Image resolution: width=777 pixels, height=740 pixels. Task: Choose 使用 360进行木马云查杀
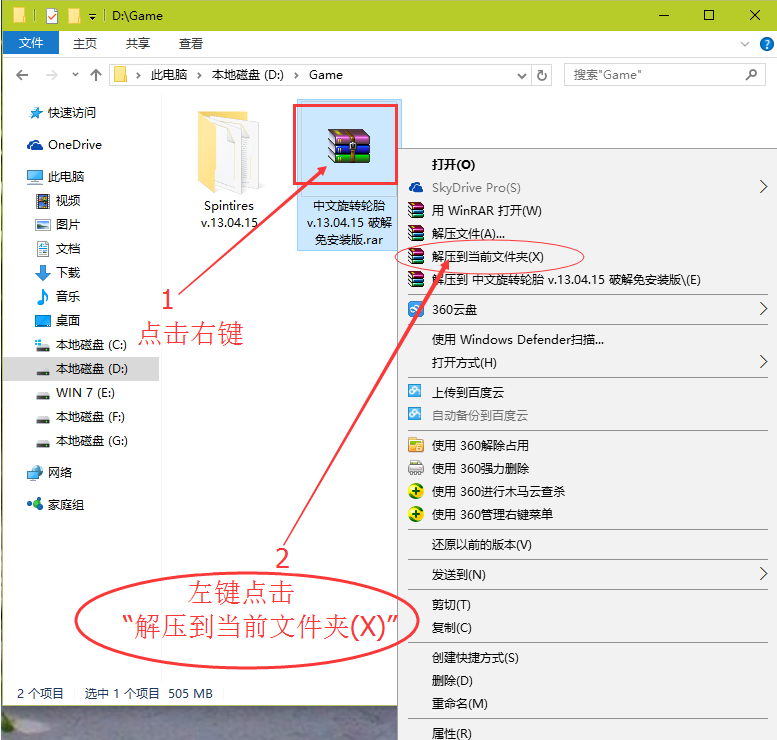[588, 491]
